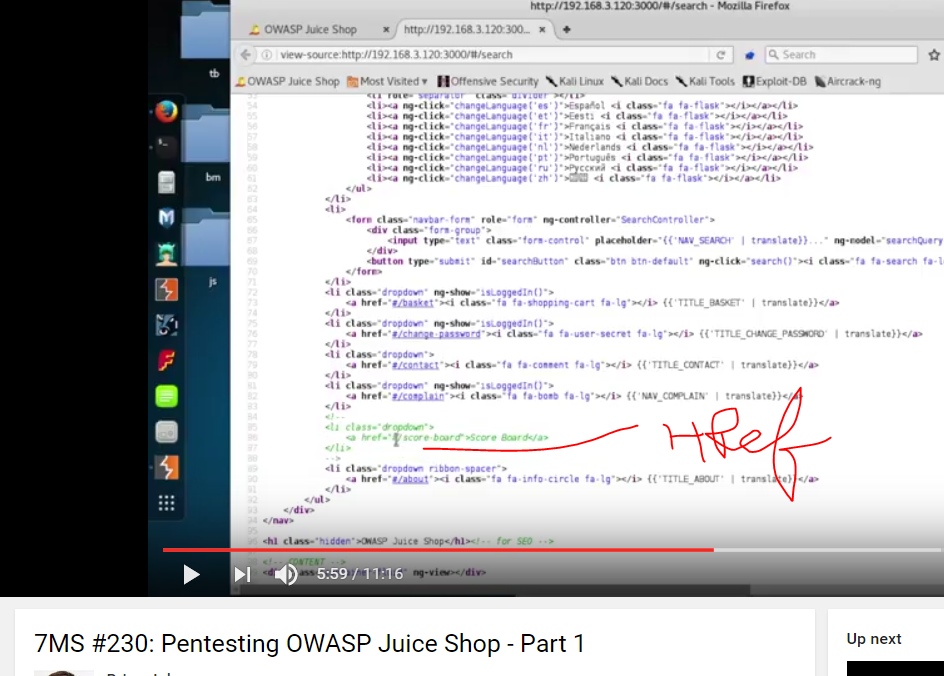The width and height of the screenshot is (944, 676).
Task: Open the OWASP Juice Shop browser tab
Action: point(311,29)
